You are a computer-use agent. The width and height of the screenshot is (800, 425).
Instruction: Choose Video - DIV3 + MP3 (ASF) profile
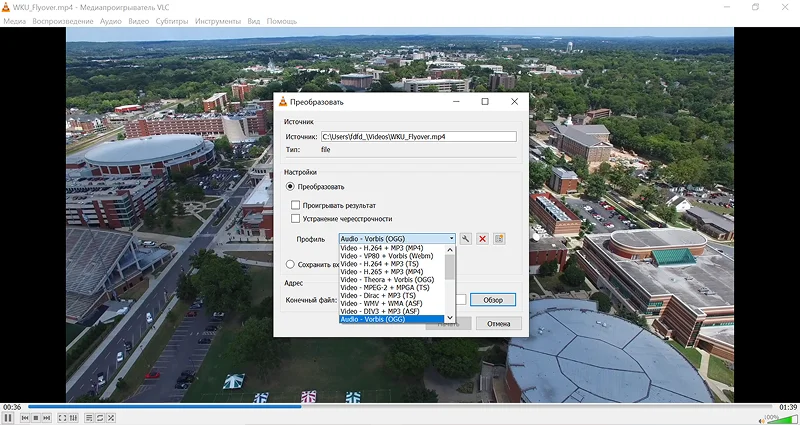[392, 311]
